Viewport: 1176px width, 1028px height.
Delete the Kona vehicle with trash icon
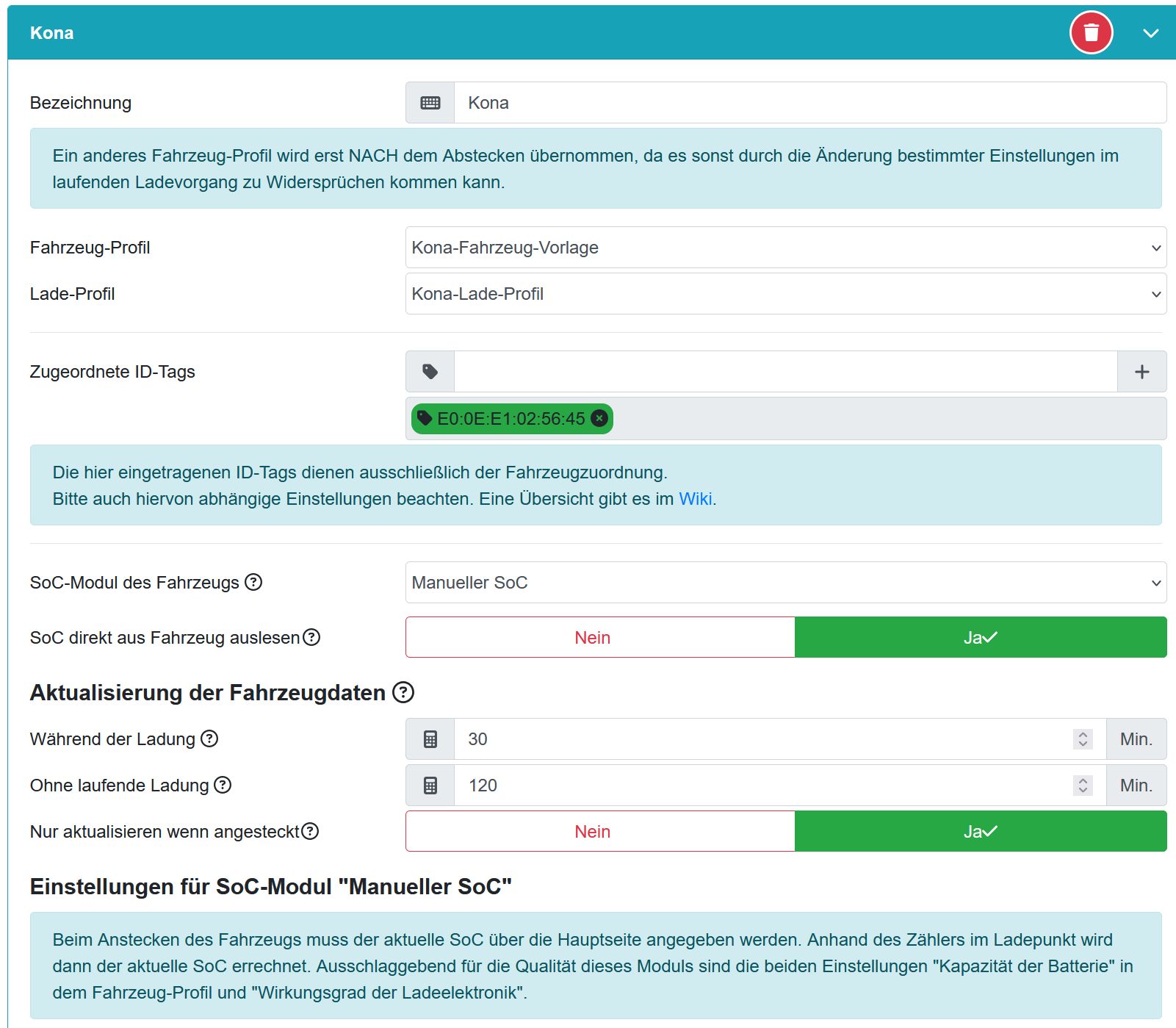pos(1091,32)
